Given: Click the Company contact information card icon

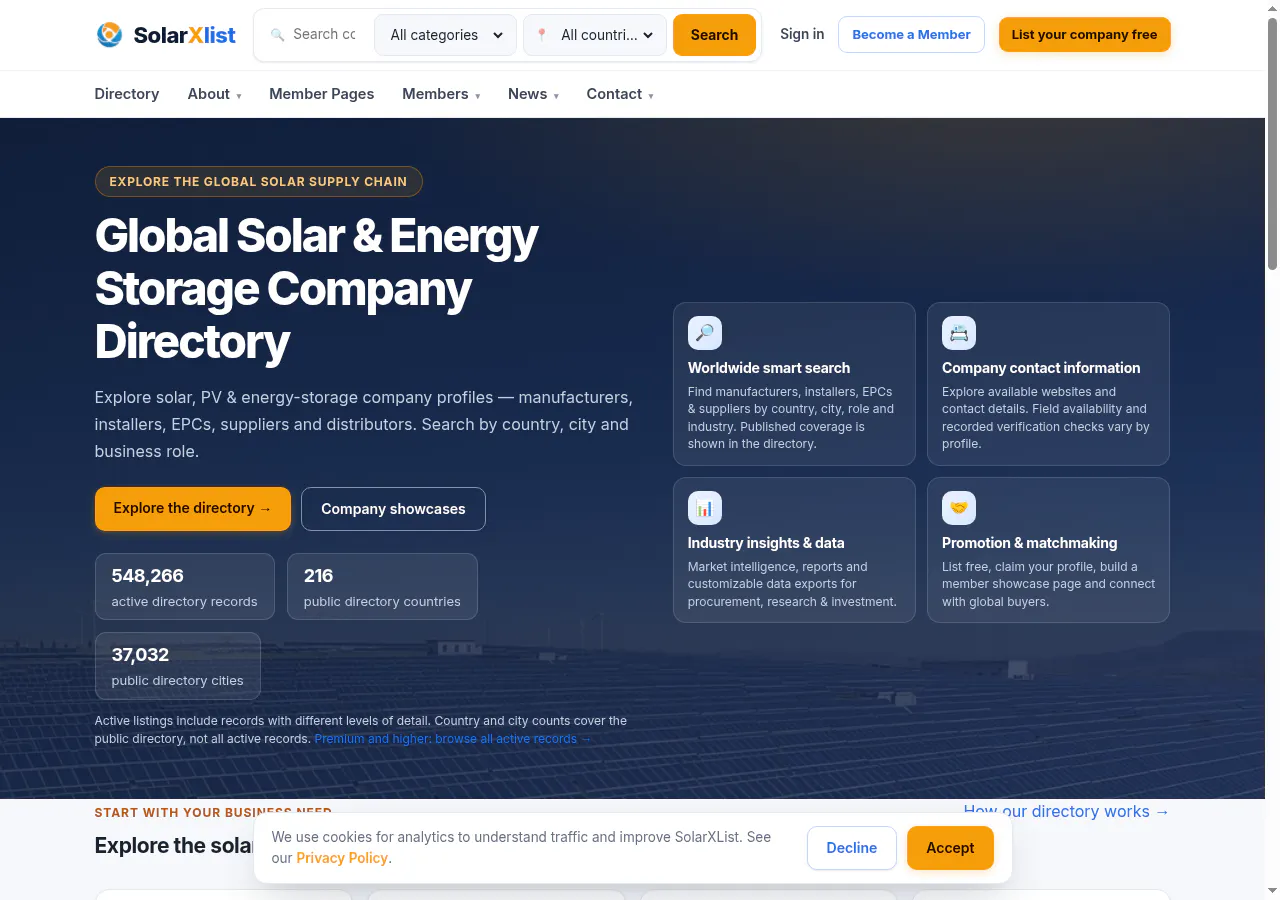Looking at the screenshot, I should pos(959,333).
